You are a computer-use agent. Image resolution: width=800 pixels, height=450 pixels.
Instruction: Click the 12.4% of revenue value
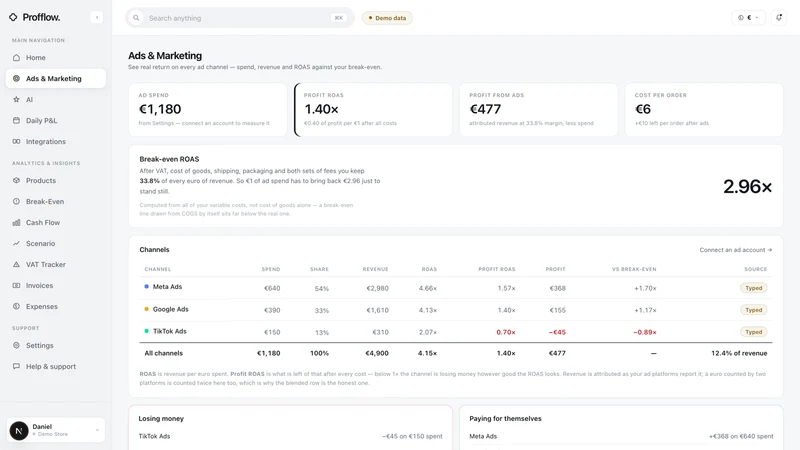[x=739, y=353]
